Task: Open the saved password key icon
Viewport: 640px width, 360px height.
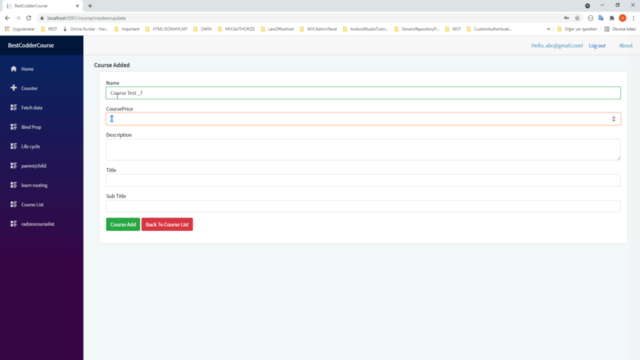Action: [567, 18]
